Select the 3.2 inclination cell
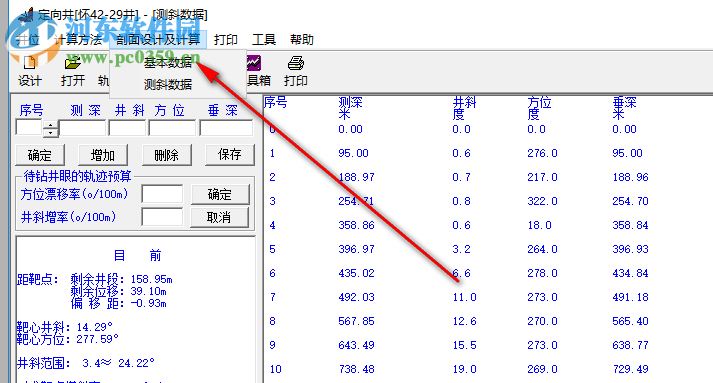 (461, 249)
